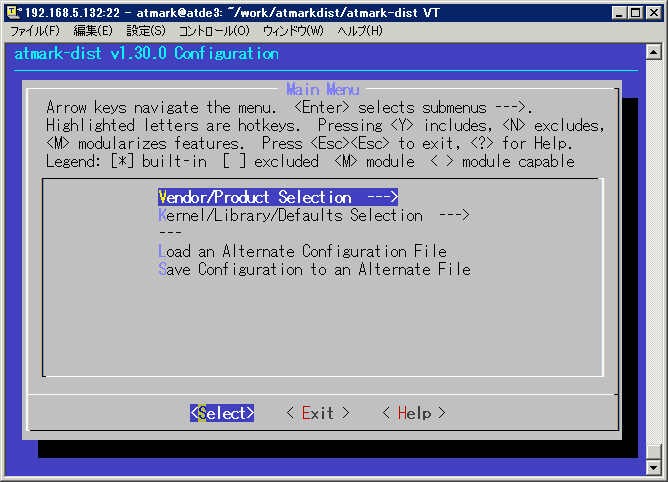Click the < Help > button
Image resolution: width=668 pixels, height=482 pixels.
coord(414,413)
